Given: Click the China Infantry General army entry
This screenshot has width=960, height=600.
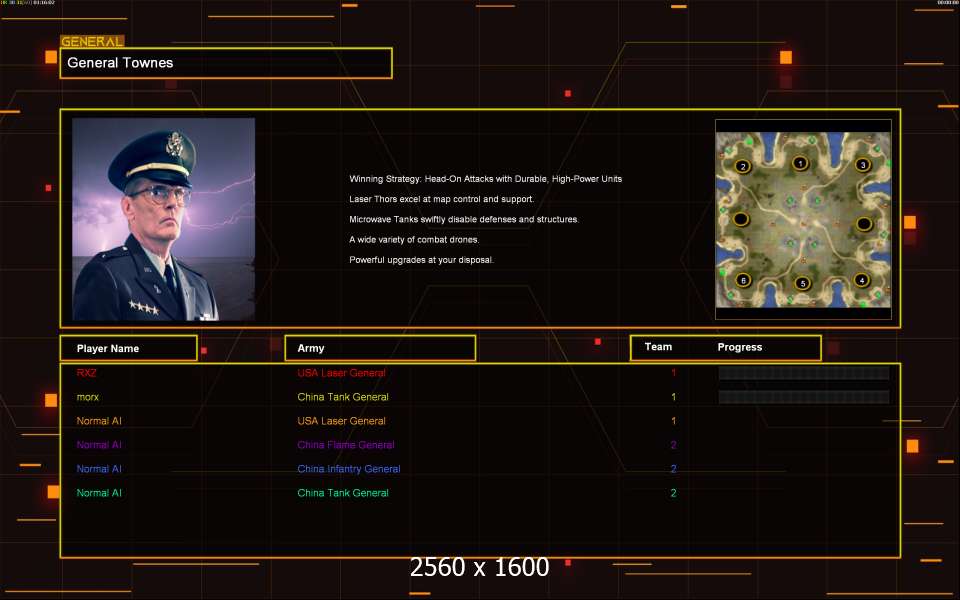Looking at the screenshot, I should click(x=349, y=469).
